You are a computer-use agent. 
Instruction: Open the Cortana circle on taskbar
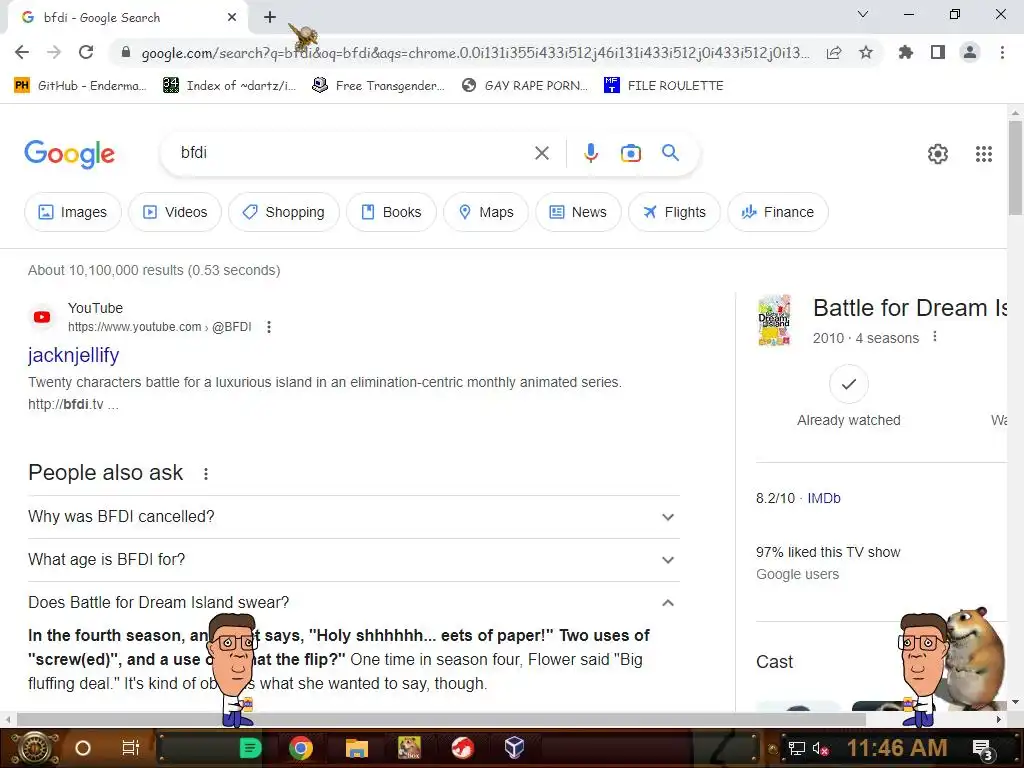tap(83, 748)
